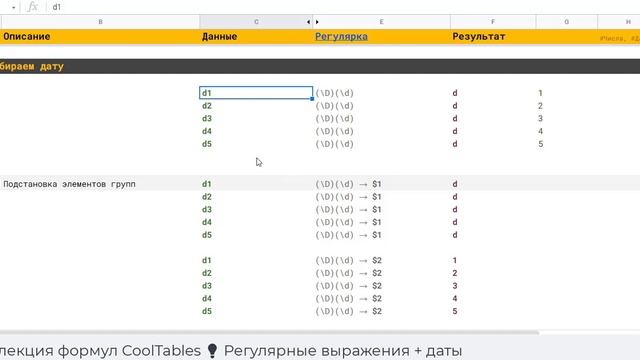640x360 pixels.
Task: Click regex '(\D)(\d) → $2' in the d5 row
Action: (x=349, y=311)
